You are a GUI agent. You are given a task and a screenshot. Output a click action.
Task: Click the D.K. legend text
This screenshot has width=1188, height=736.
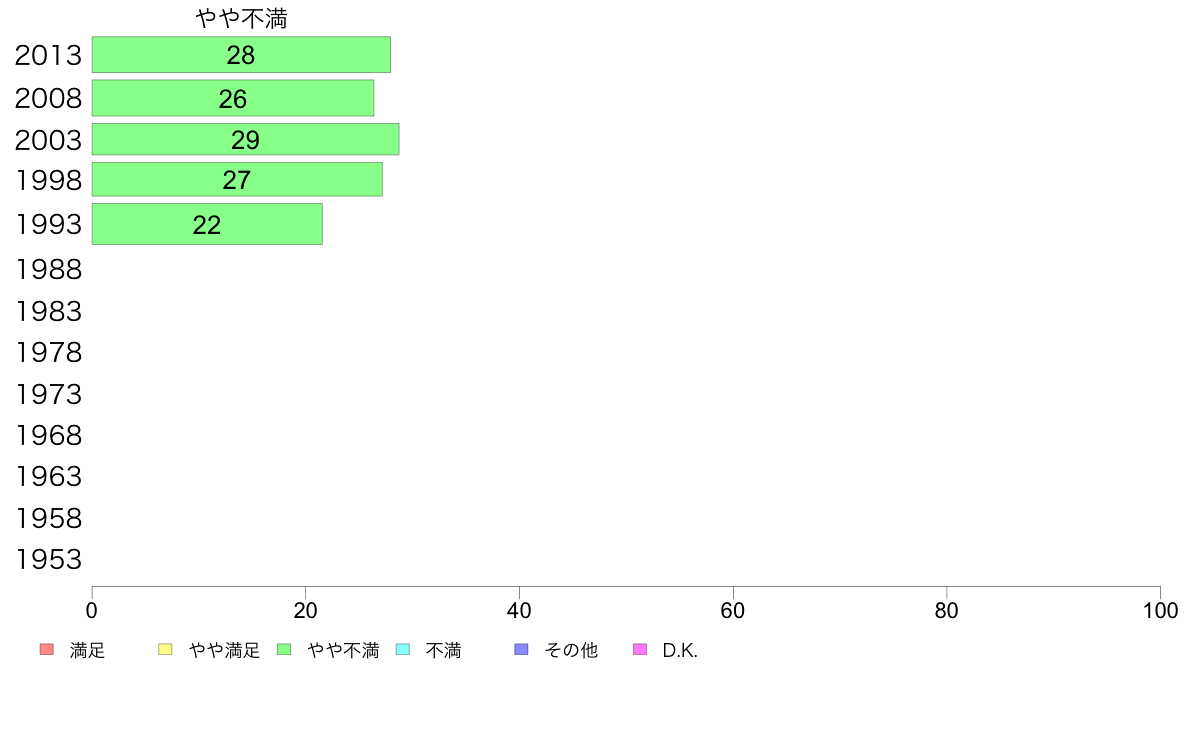point(680,650)
